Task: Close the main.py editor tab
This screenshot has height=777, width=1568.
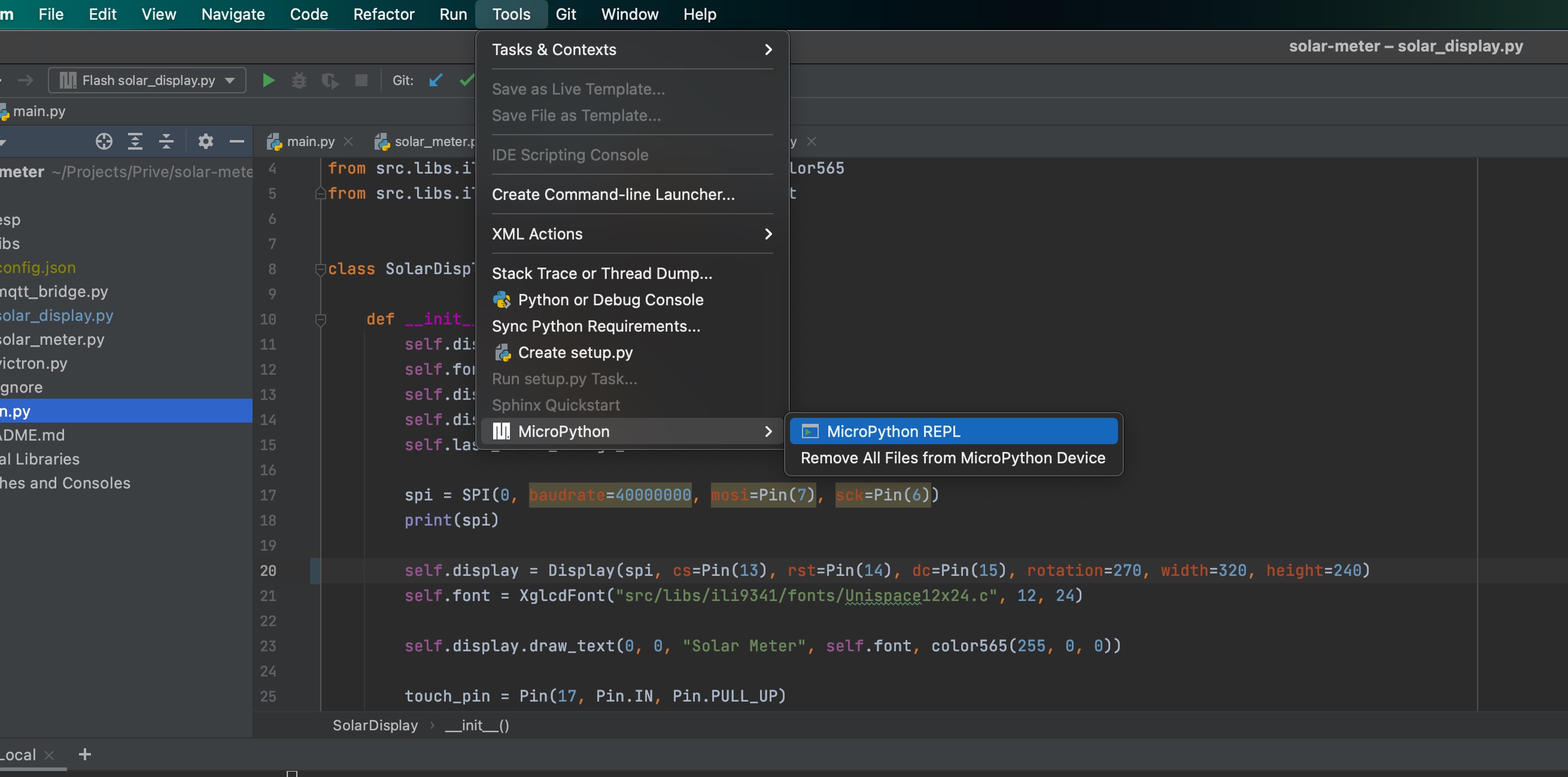Action: tap(348, 141)
